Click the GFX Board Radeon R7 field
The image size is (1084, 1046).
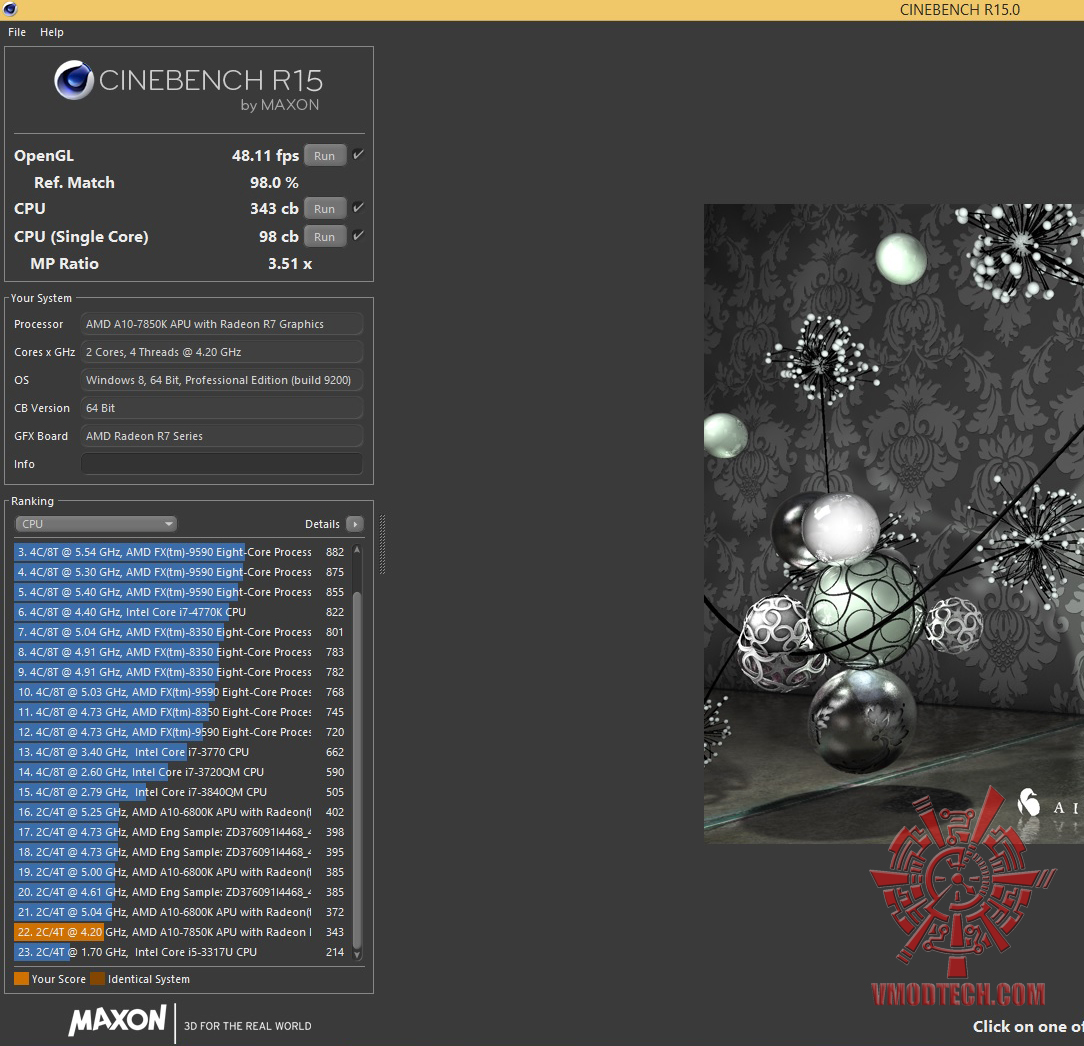(x=222, y=436)
